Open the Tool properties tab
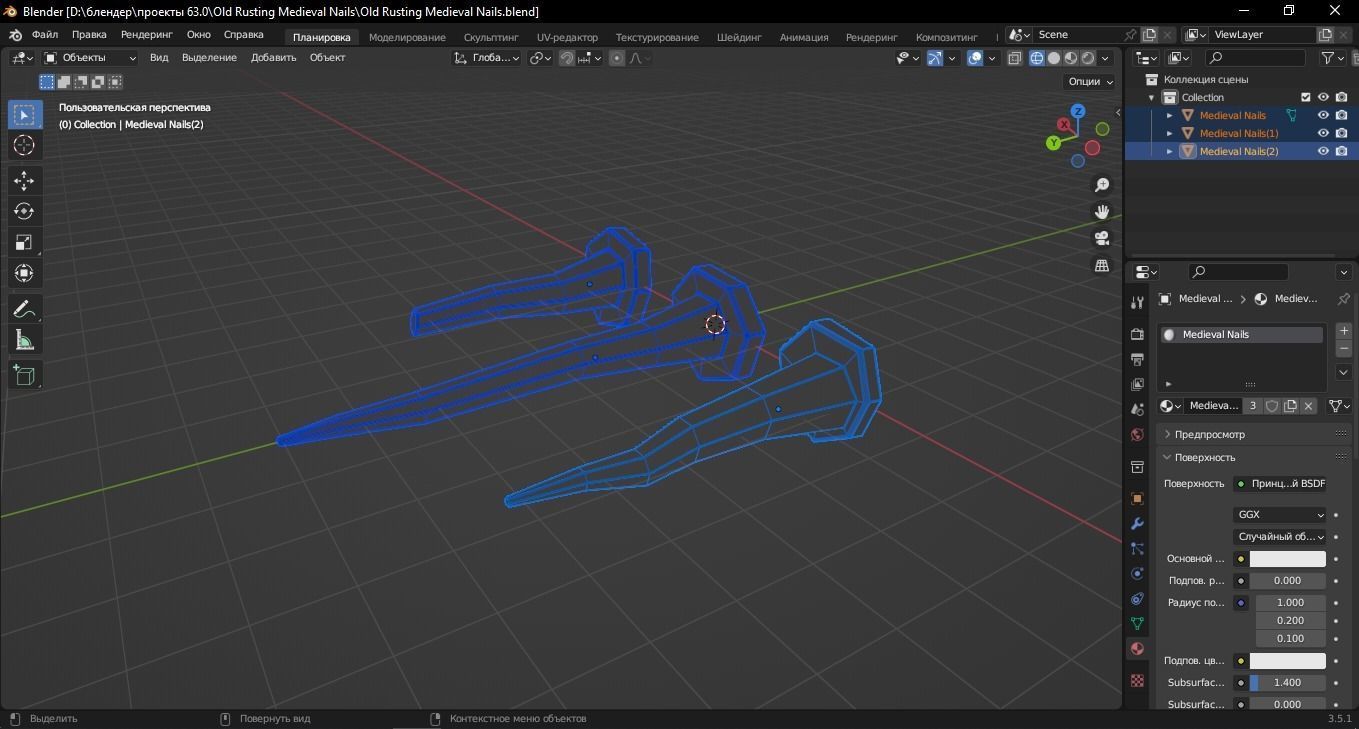The height and width of the screenshot is (729, 1359). coord(1137,302)
